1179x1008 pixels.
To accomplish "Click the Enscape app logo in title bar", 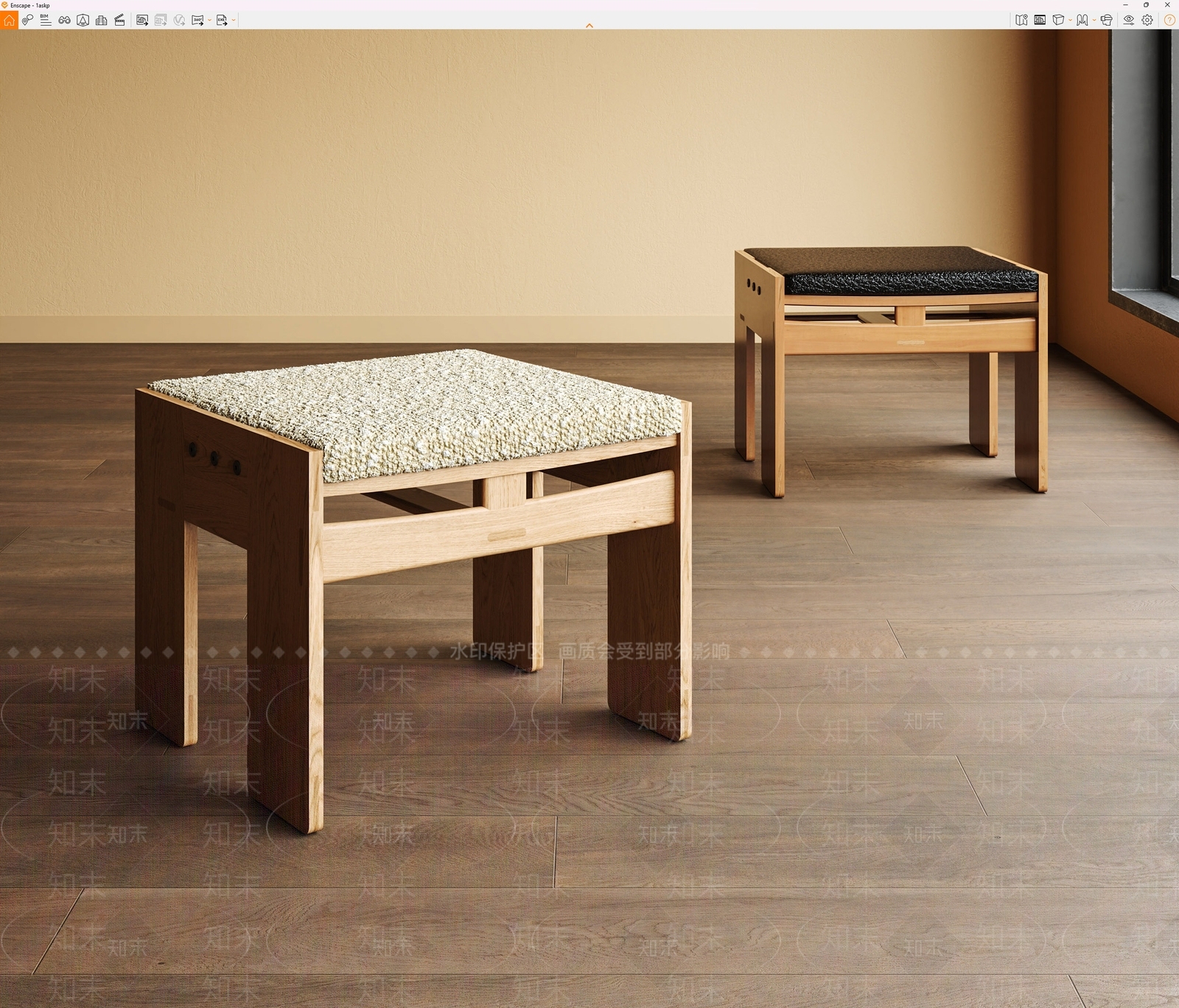I will click(4, 5).
